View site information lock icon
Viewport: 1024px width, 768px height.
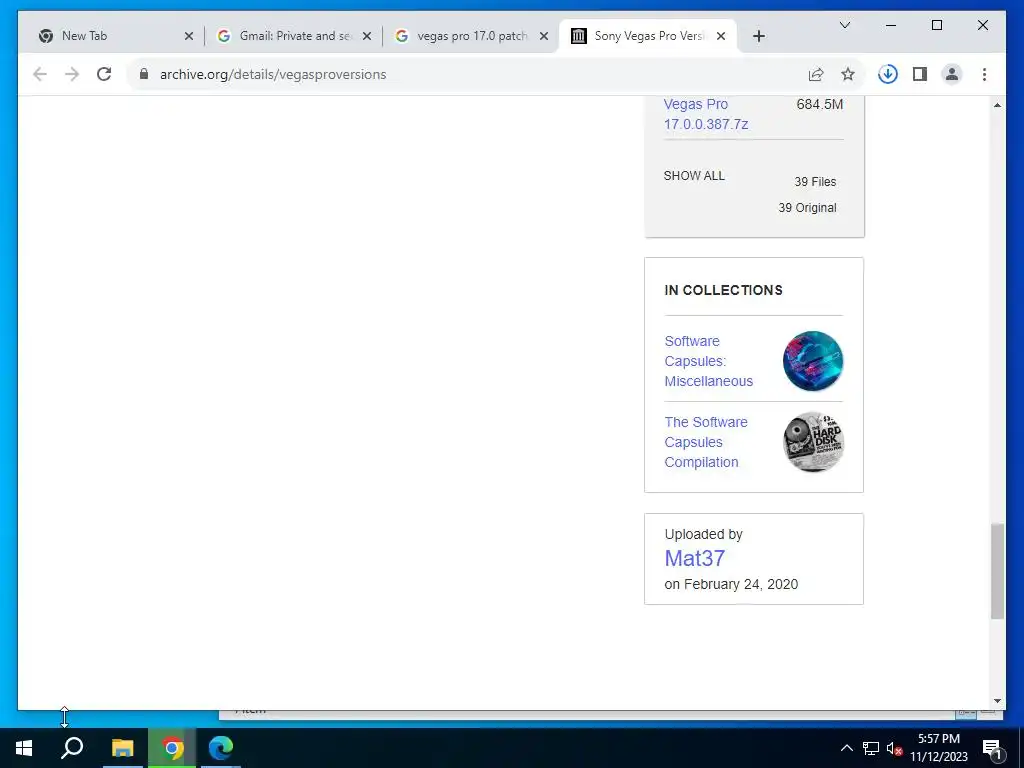(x=144, y=74)
